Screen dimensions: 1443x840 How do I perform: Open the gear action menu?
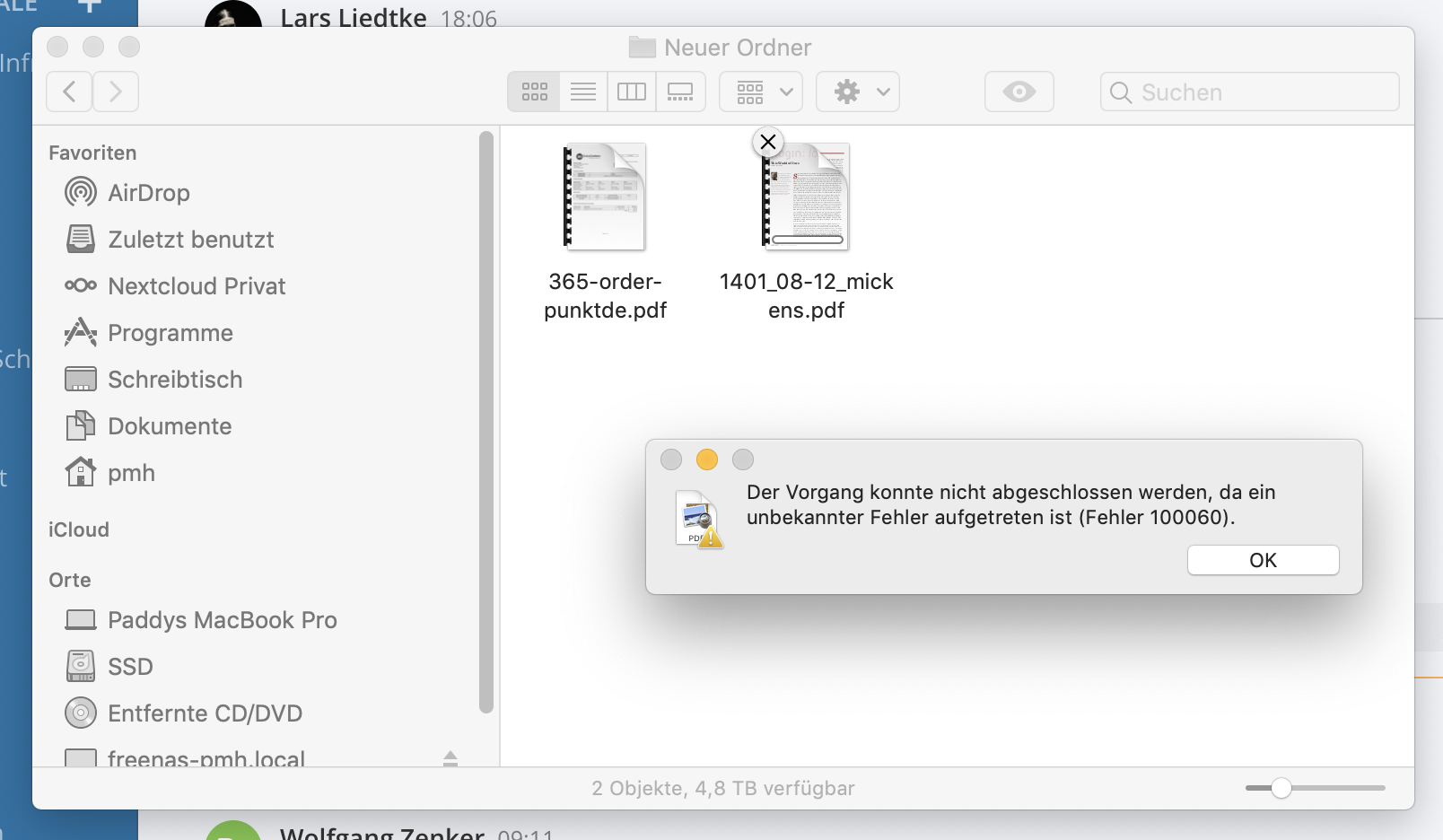858,92
